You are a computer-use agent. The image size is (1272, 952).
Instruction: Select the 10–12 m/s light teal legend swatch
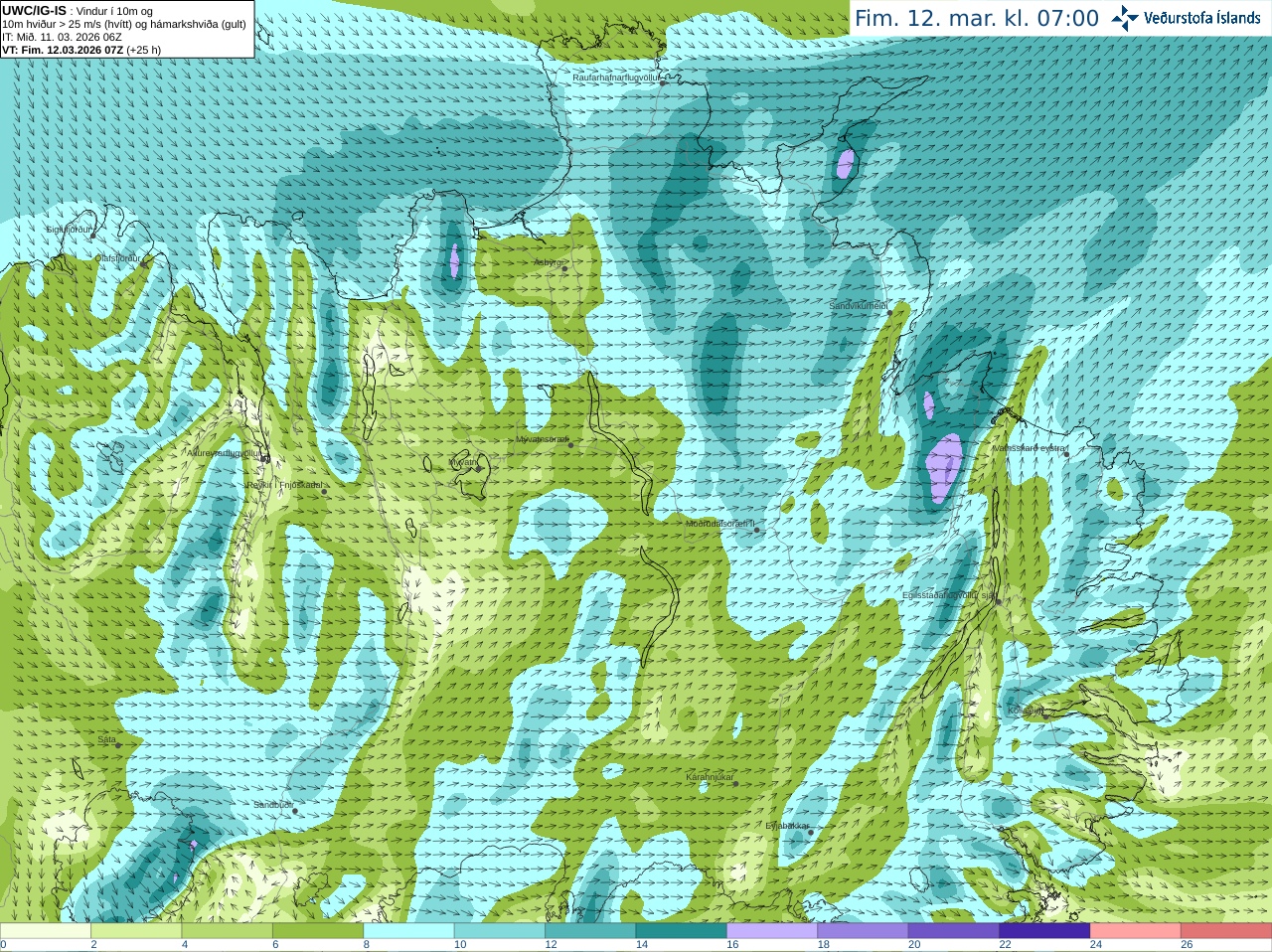pyautogui.click(x=500, y=931)
